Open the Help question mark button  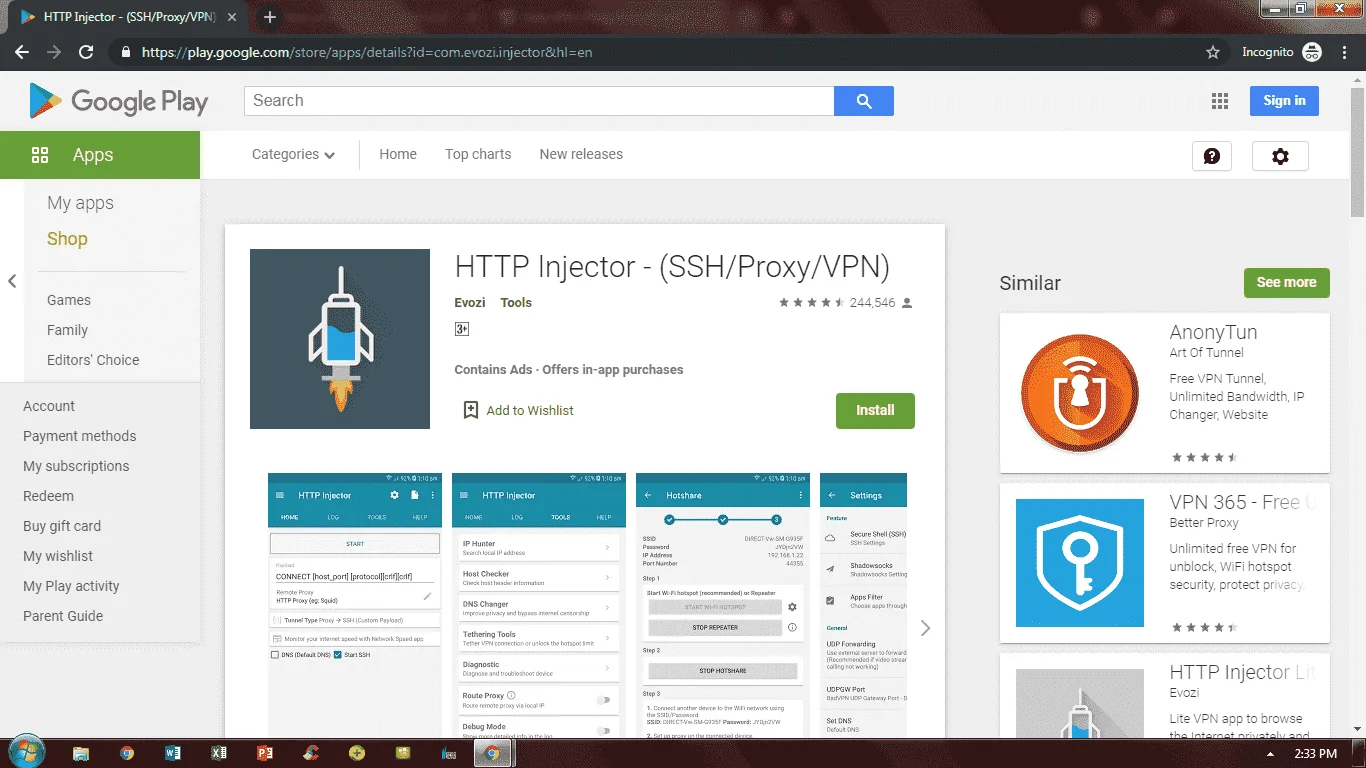pos(1212,156)
